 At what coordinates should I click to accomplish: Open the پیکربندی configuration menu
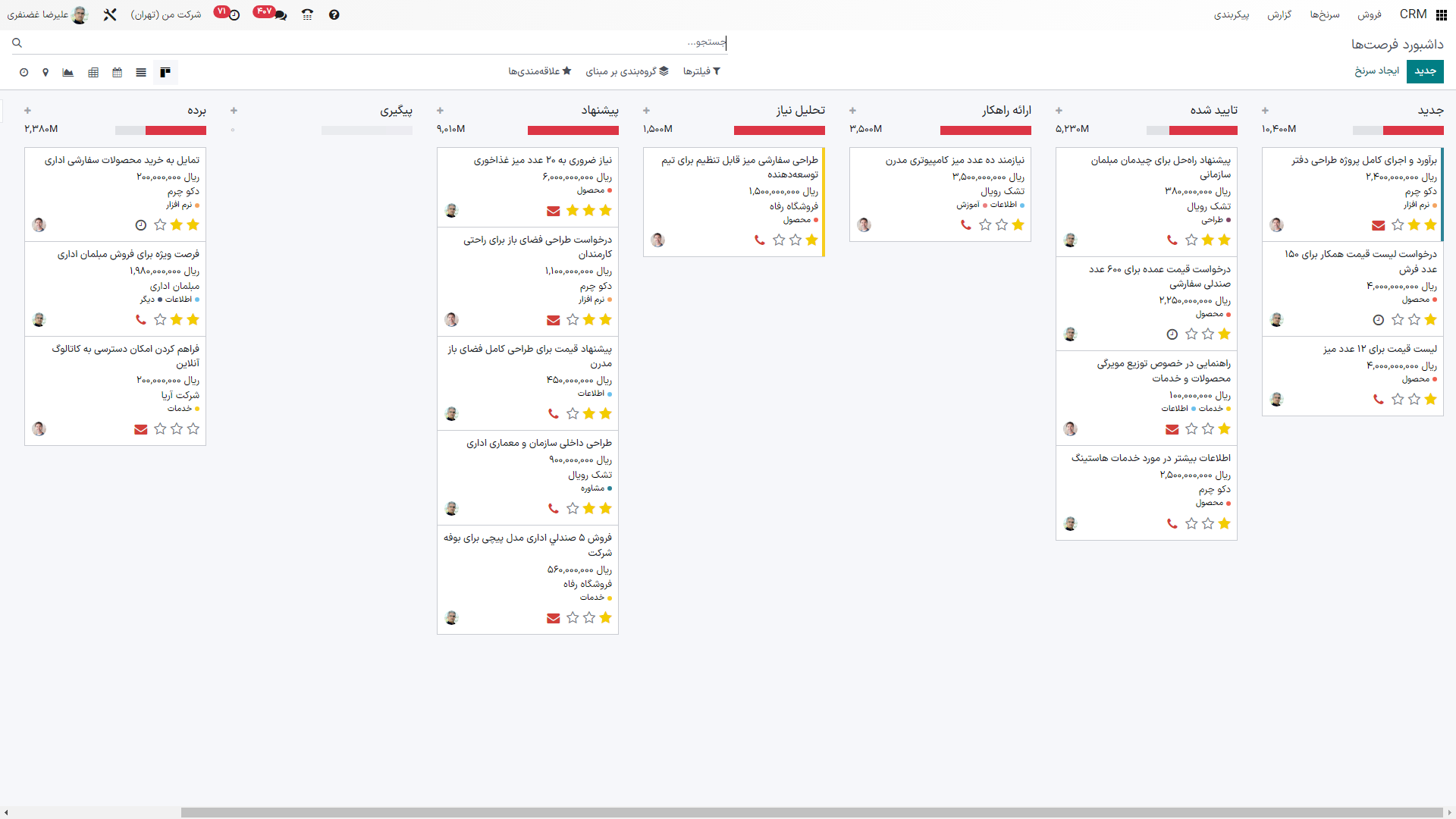pyautogui.click(x=1232, y=14)
